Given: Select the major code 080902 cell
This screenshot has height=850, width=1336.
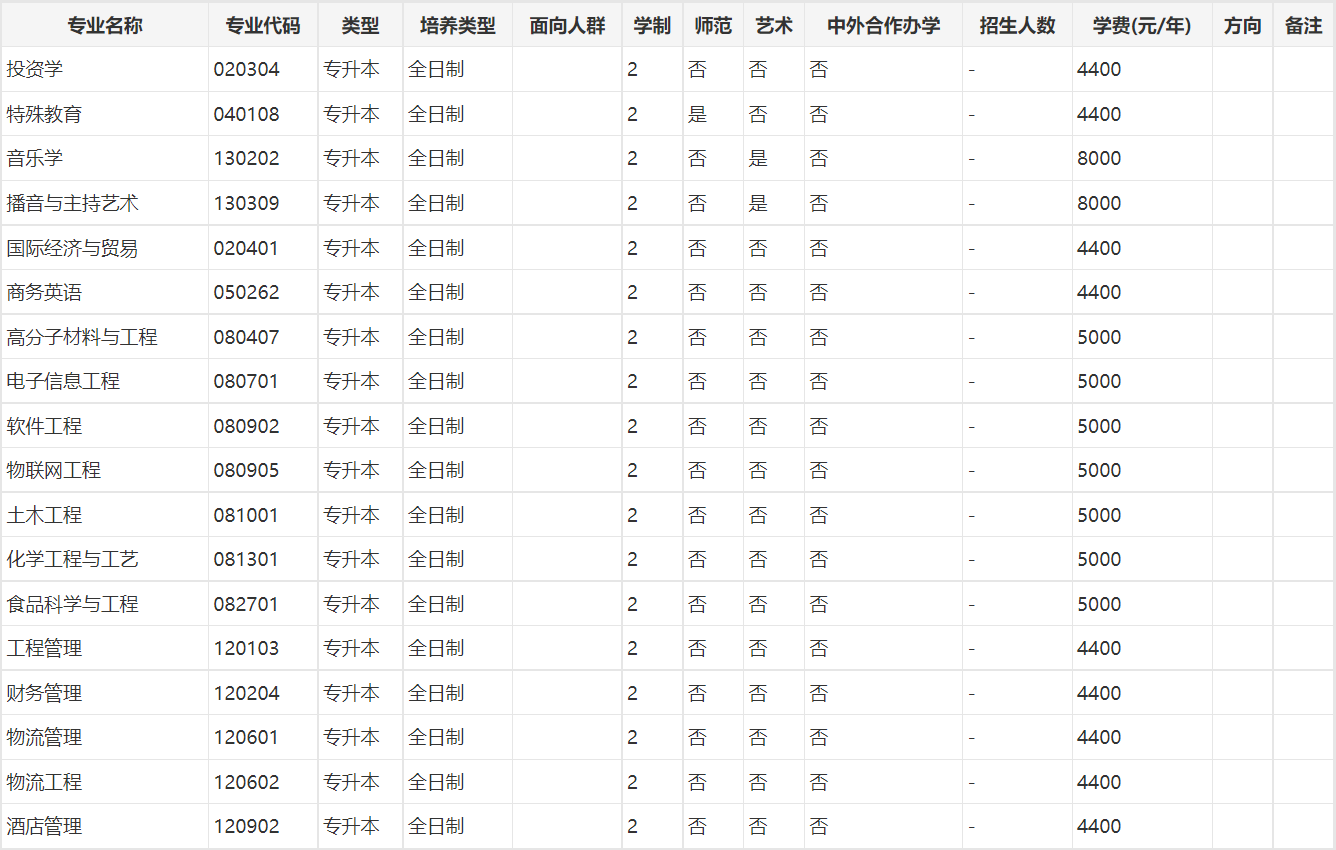Looking at the screenshot, I should [246, 427].
